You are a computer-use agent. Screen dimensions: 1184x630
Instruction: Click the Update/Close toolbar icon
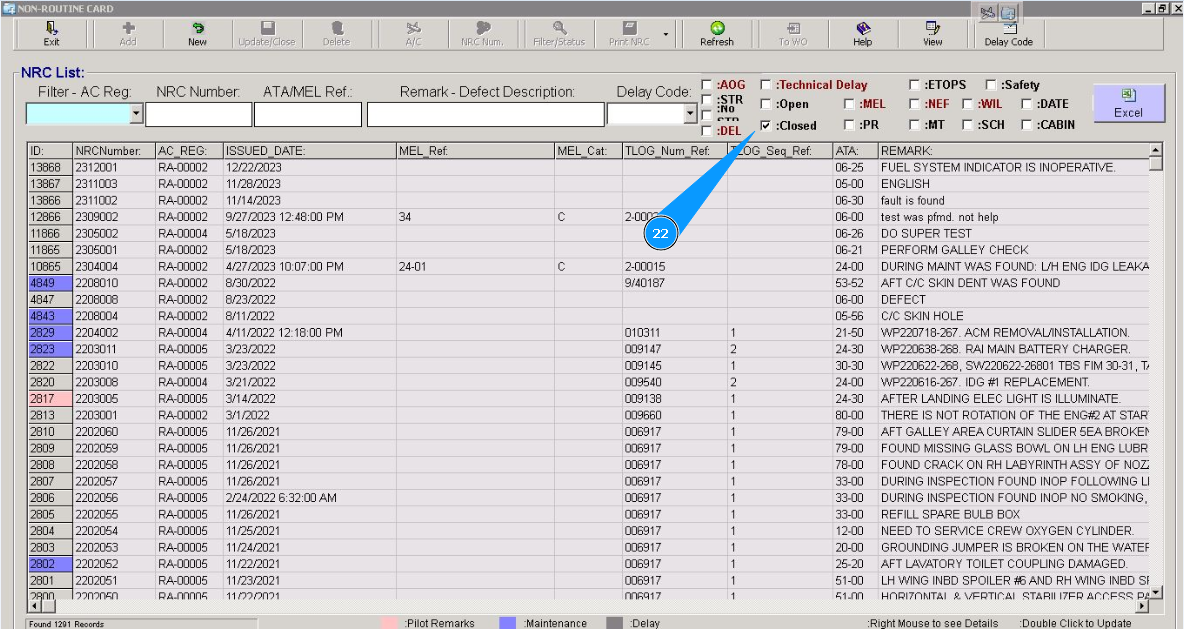267,34
